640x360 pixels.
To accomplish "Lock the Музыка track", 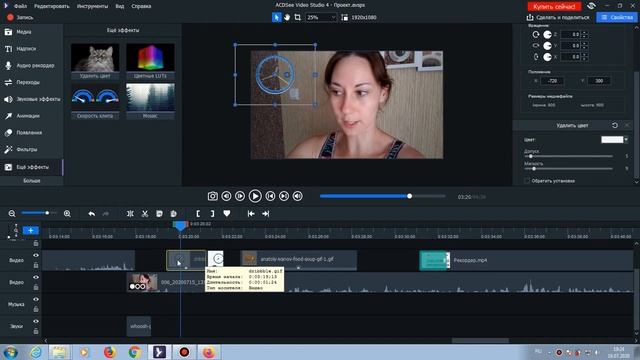I will click(x=36, y=309).
